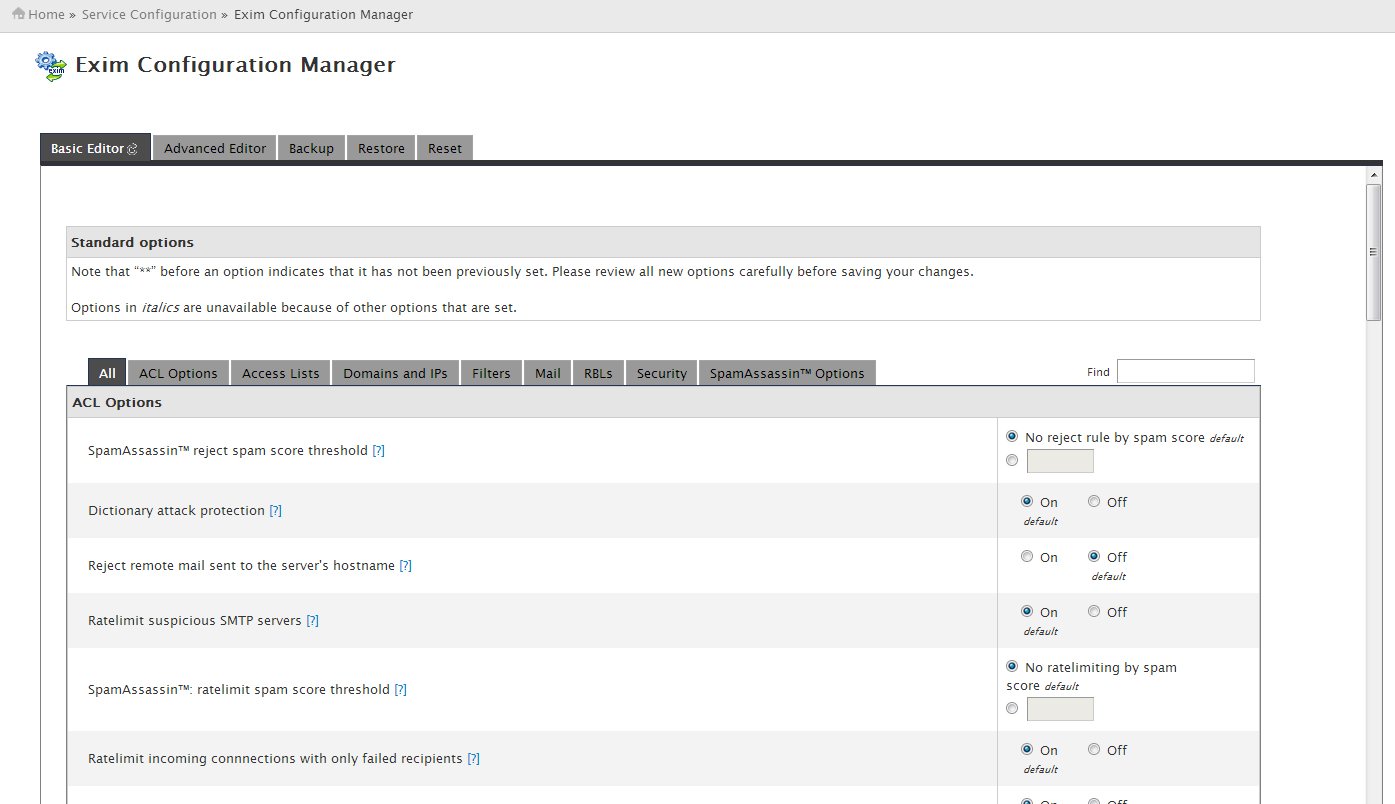
Task: Click 'Ratelimit incoming connnections with only failed recipients' label
Action: pyautogui.click(x=275, y=759)
